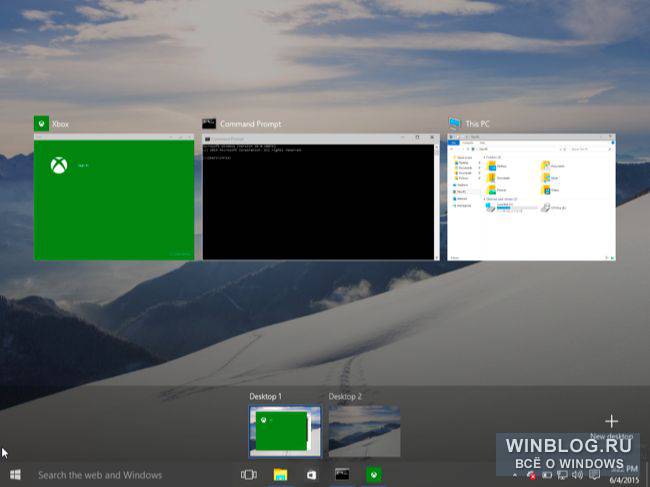Click the Command Prompt icon above its thumbnail
This screenshot has height=487, width=650.
coord(209,124)
